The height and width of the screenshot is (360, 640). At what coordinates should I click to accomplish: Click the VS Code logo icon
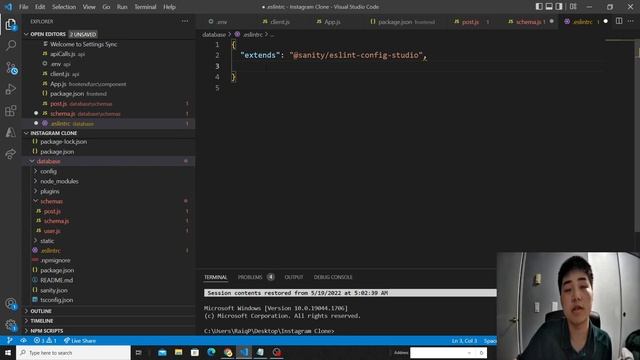tap(8, 7)
